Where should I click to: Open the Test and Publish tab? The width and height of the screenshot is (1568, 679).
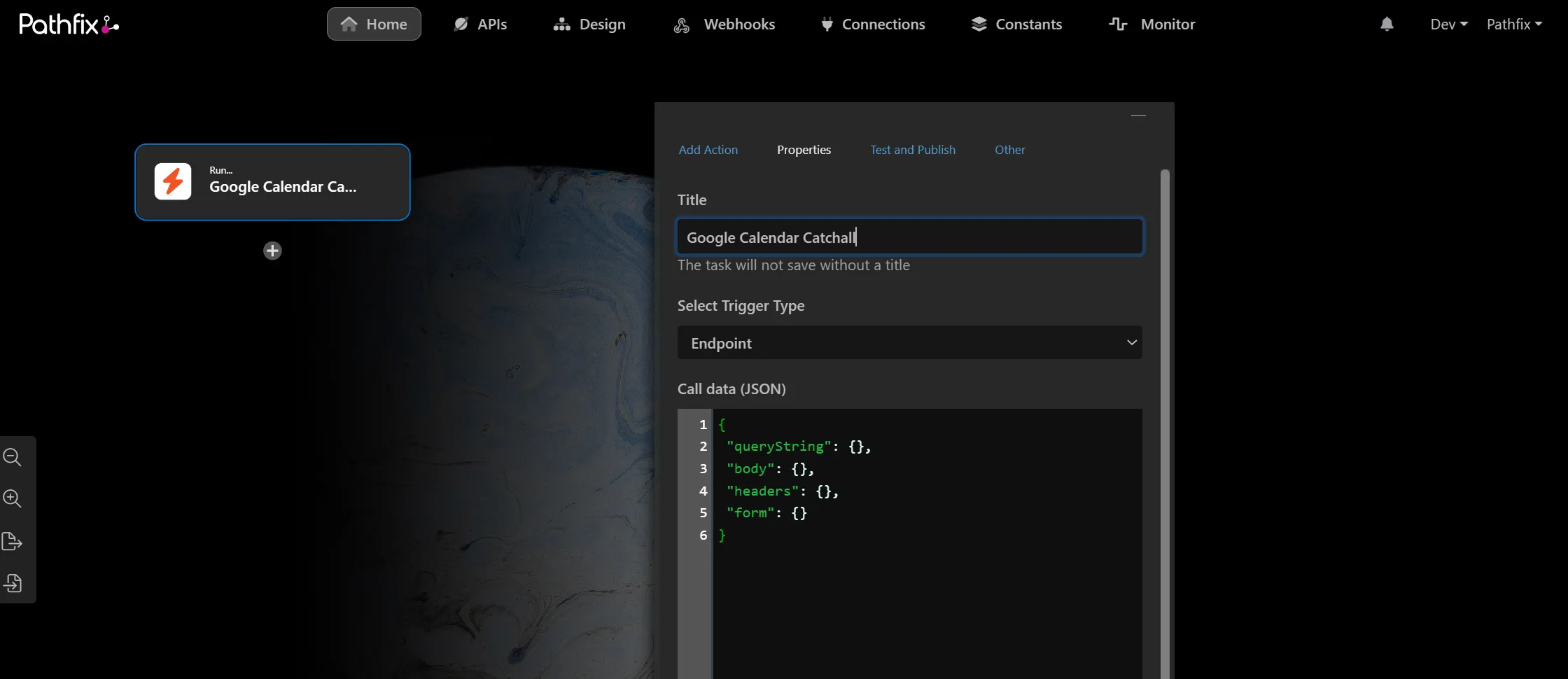click(913, 150)
